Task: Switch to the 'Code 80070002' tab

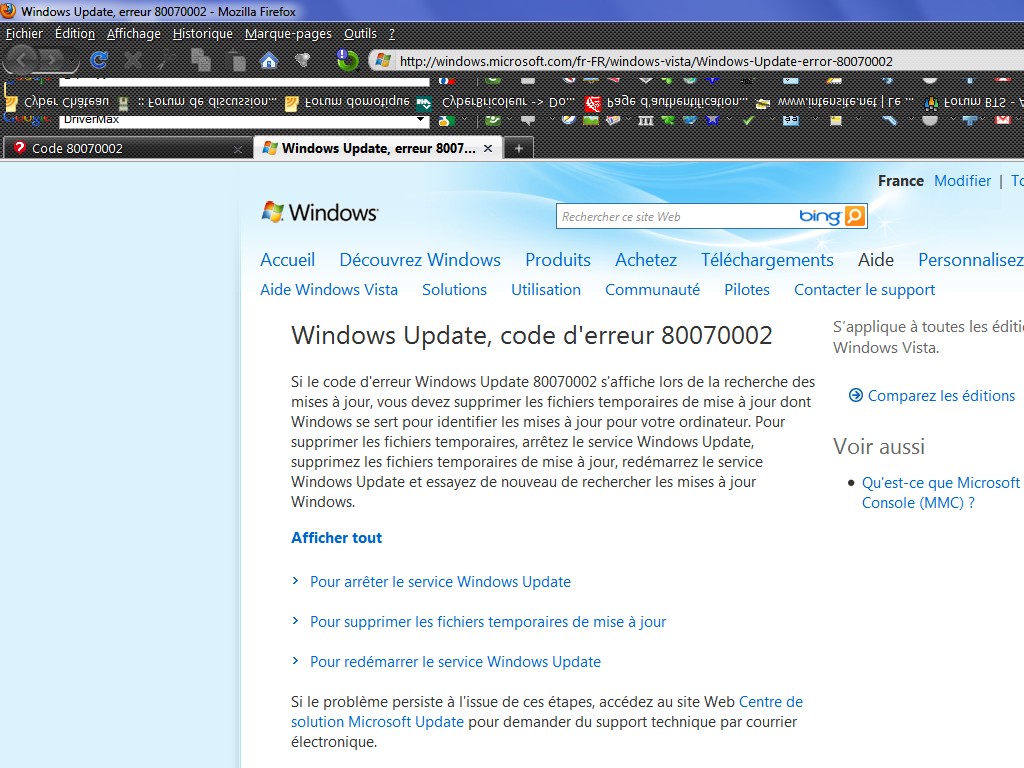Action: [x=120, y=148]
